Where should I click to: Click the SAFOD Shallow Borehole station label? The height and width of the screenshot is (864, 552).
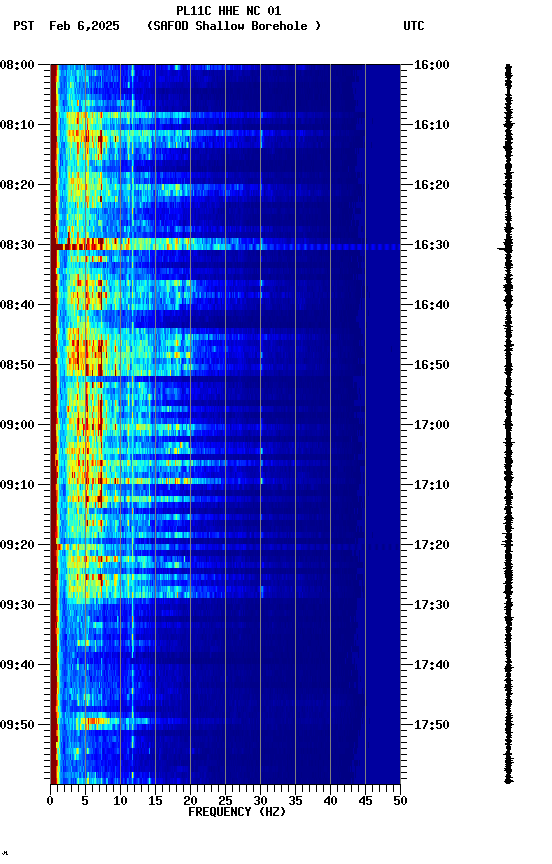pyautogui.click(x=234, y=26)
